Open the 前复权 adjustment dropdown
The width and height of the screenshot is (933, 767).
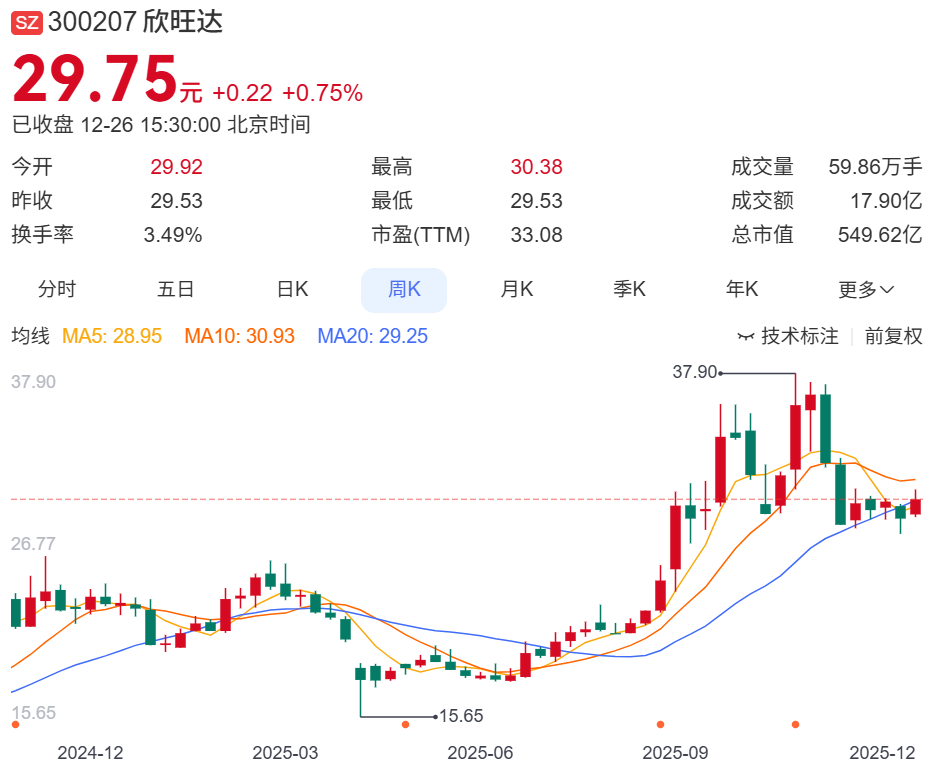point(893,336)
